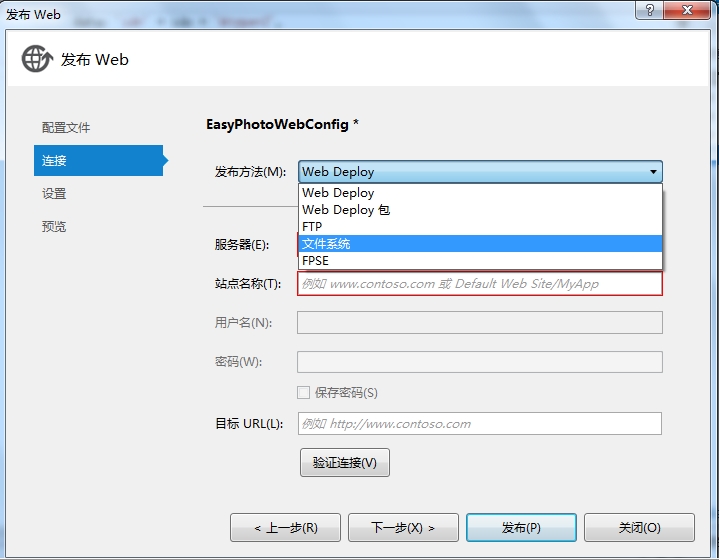Go to the 设置 step
719x560 pixels.
pos(54,194)
